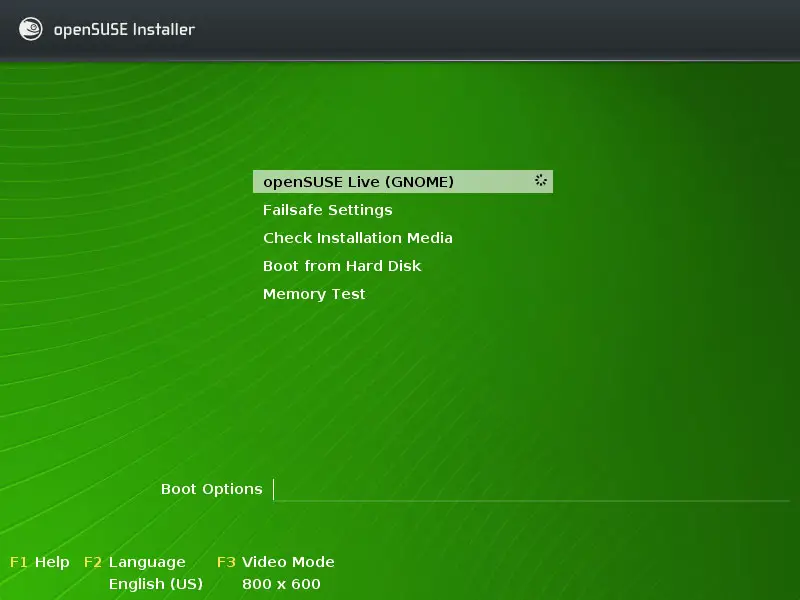The height and width of the screenshot is (600, 800).
Task: Click the openSUSE Installer title text
Action: tap(124, 30)
